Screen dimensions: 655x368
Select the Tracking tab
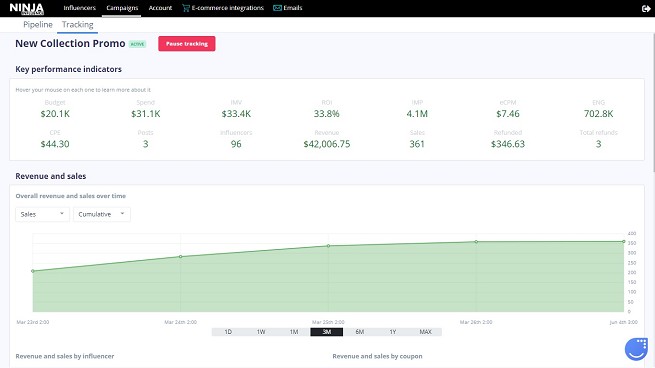[x=78, y=25]
